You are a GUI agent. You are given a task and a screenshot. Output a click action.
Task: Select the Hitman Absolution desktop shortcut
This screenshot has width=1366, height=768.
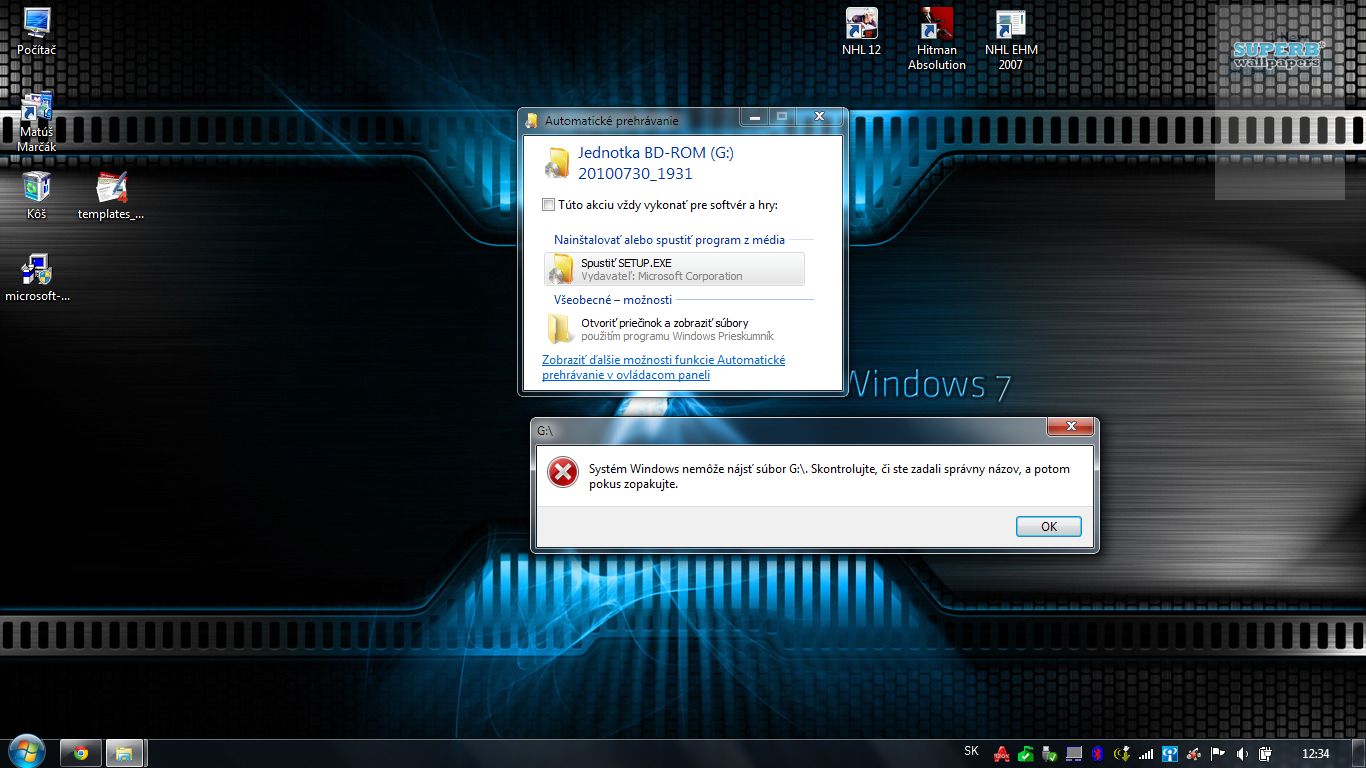[x=937, y=39]
